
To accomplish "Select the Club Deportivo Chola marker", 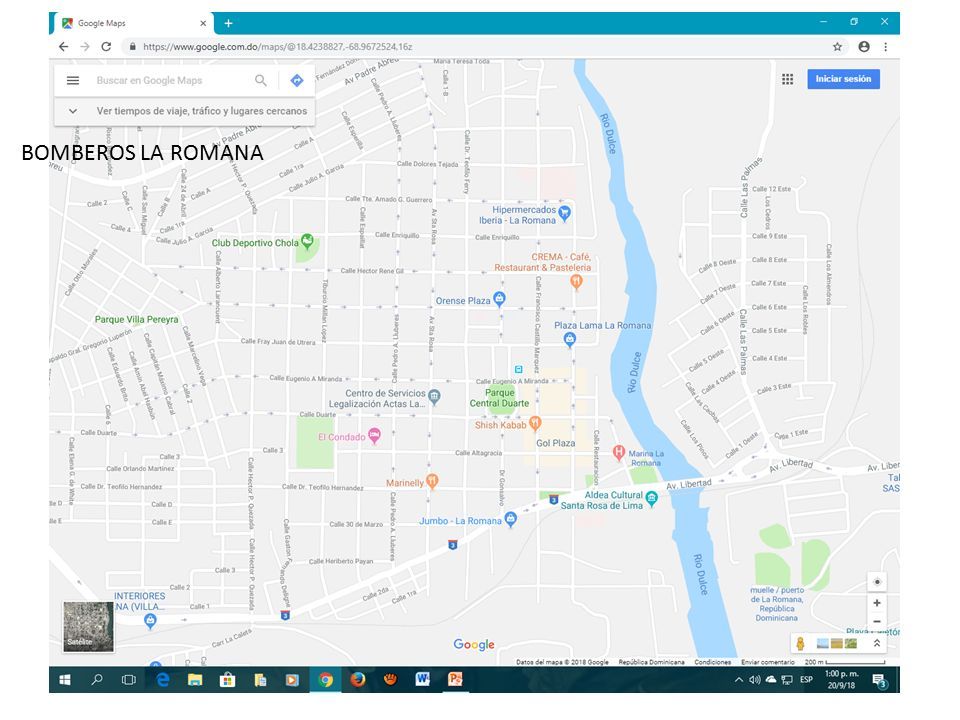I will click(307, 241).
